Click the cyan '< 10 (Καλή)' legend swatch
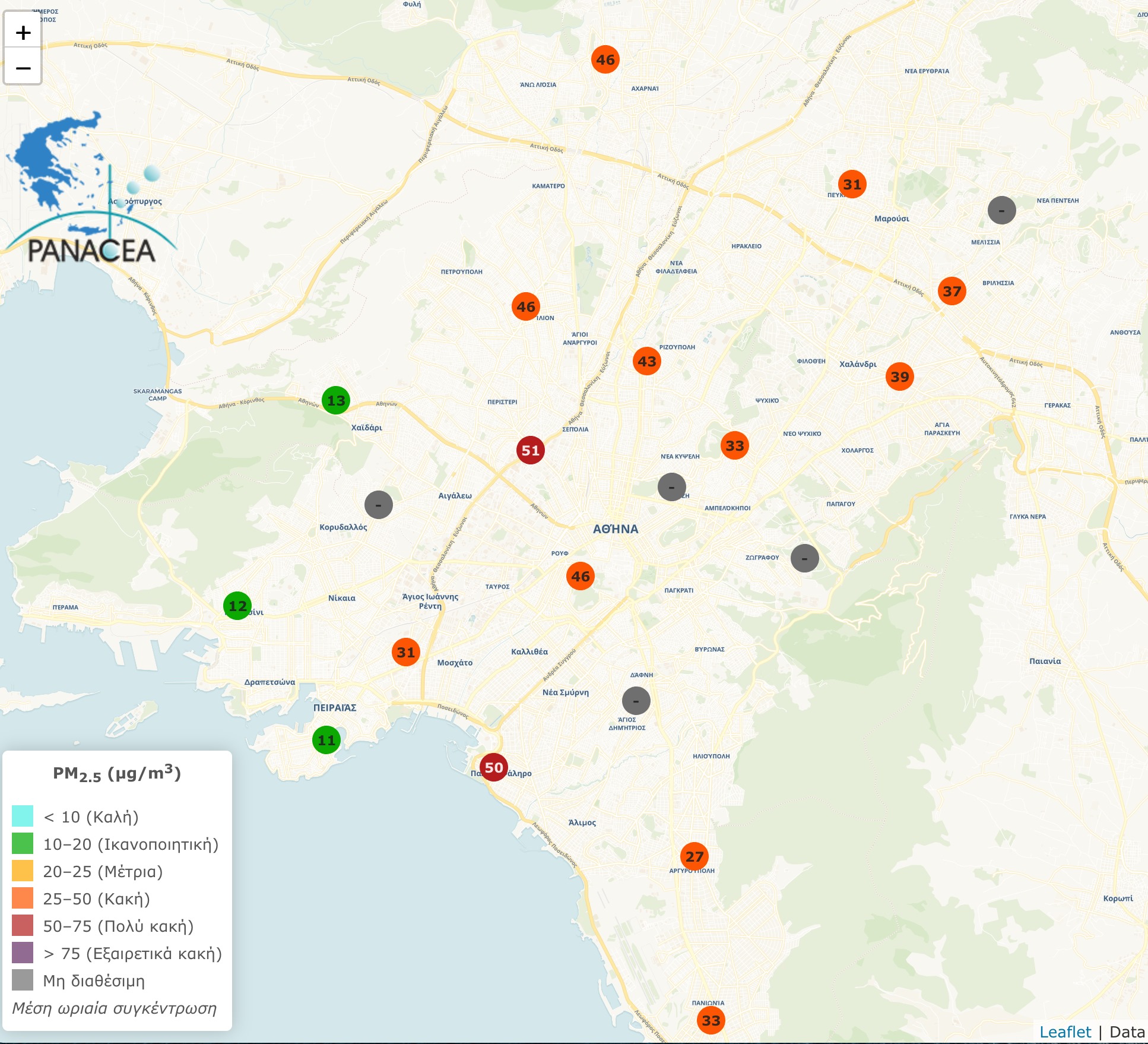Screen dimensions: 1148x1044 coord(23,816)
